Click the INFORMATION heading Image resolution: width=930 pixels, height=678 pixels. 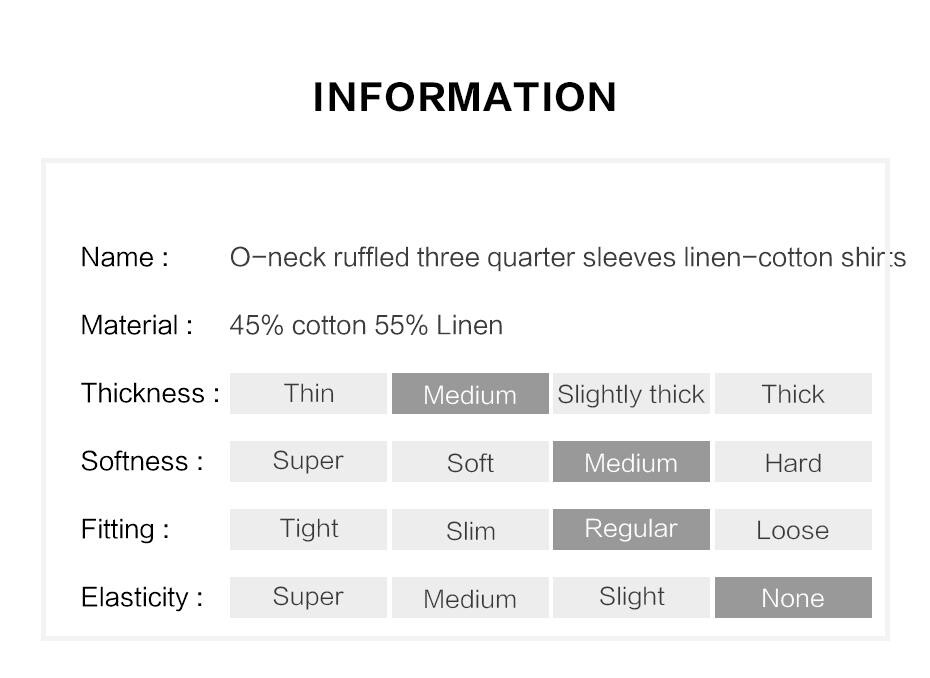point(465,97)
